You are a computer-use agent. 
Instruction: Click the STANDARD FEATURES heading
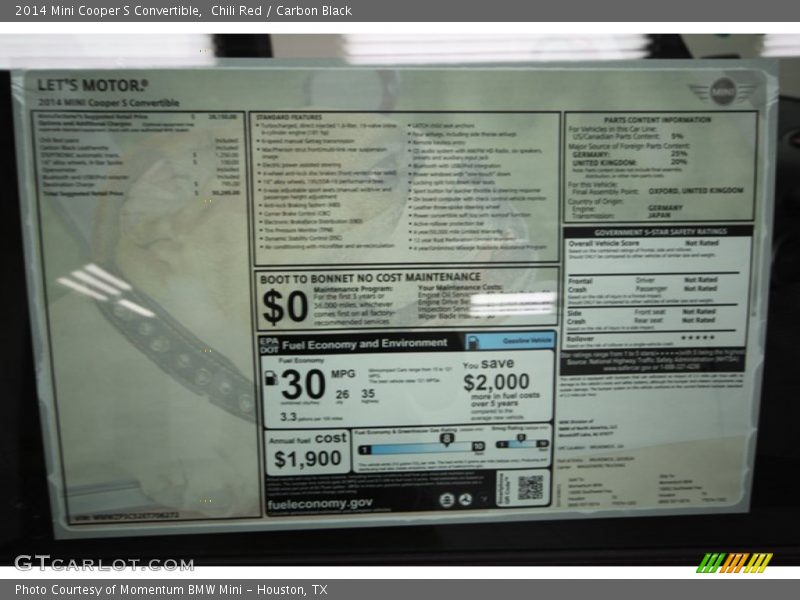pyautogui.click(x=289, y=117)
